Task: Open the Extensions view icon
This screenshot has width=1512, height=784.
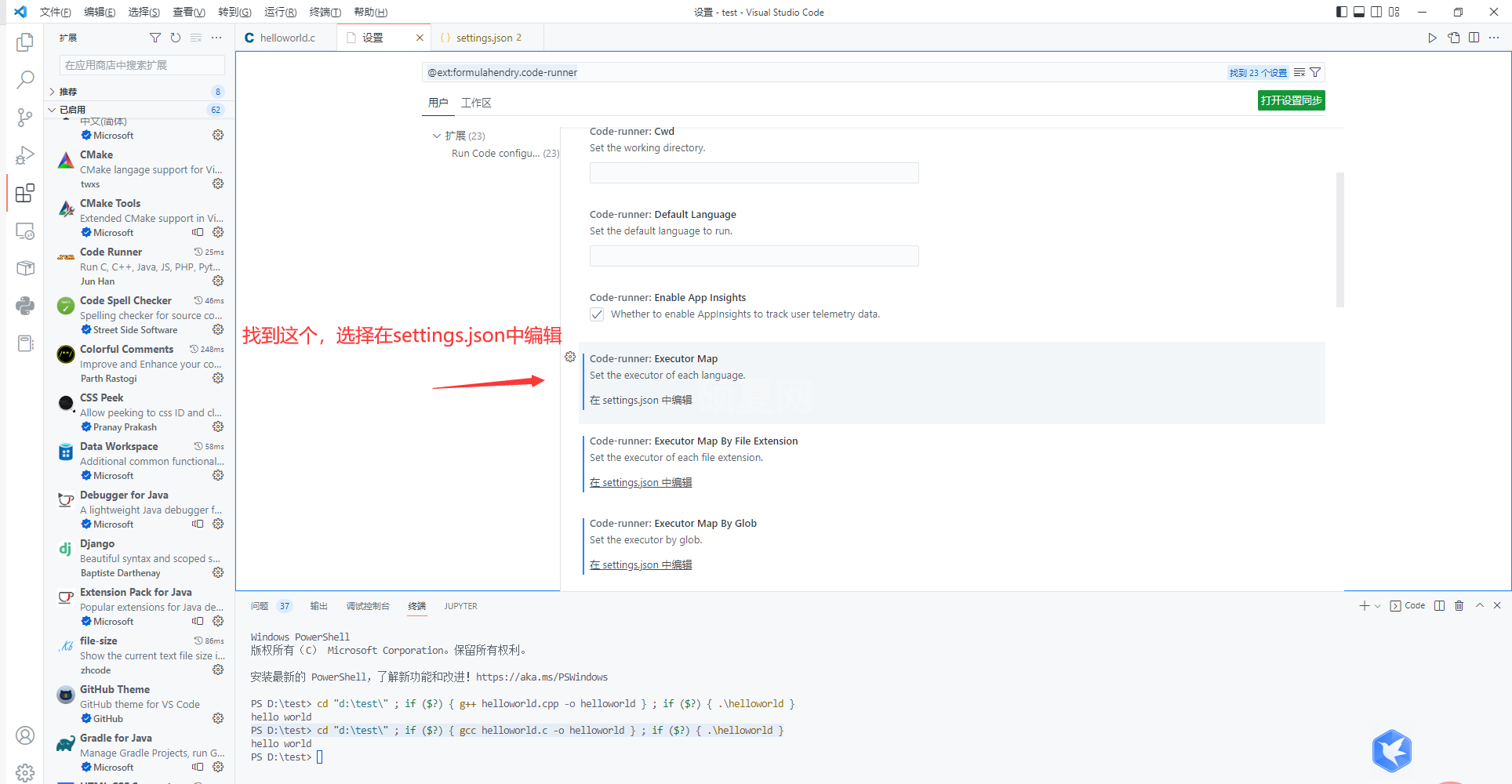Action: coord(25,193)
